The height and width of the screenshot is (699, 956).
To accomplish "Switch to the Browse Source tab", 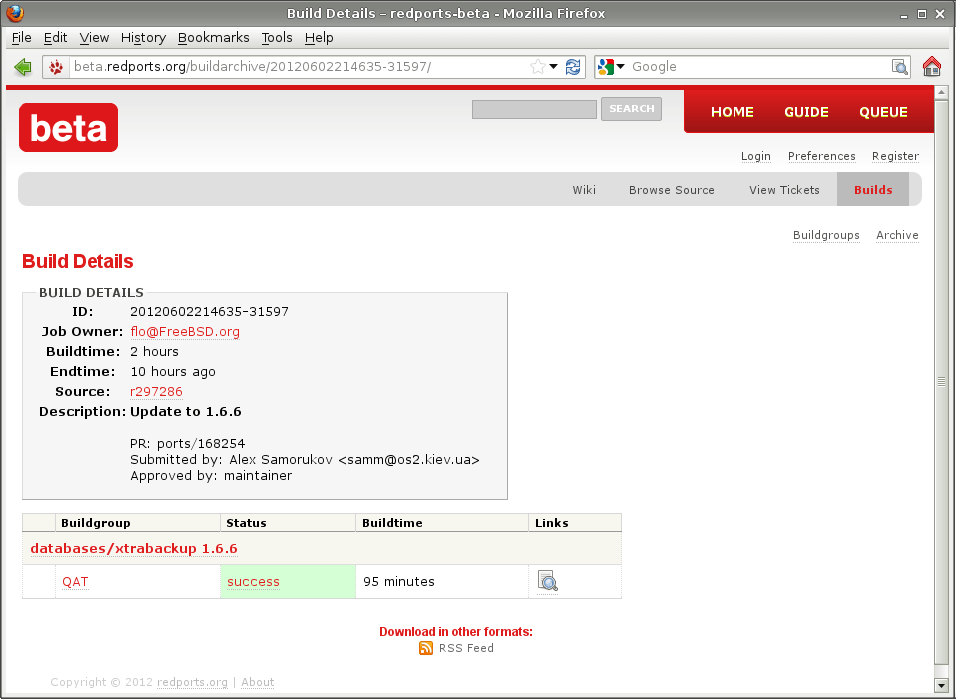I will coord(671,190).
